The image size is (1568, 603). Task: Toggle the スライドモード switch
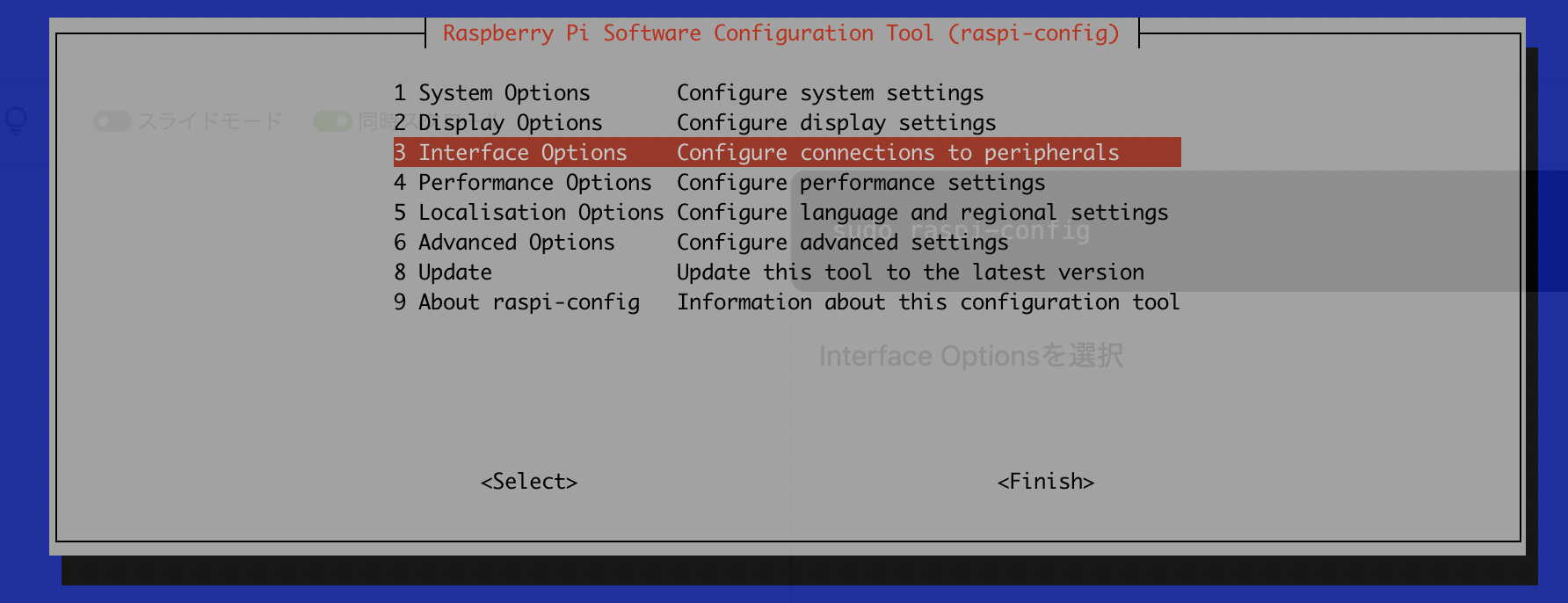point(113,121)
